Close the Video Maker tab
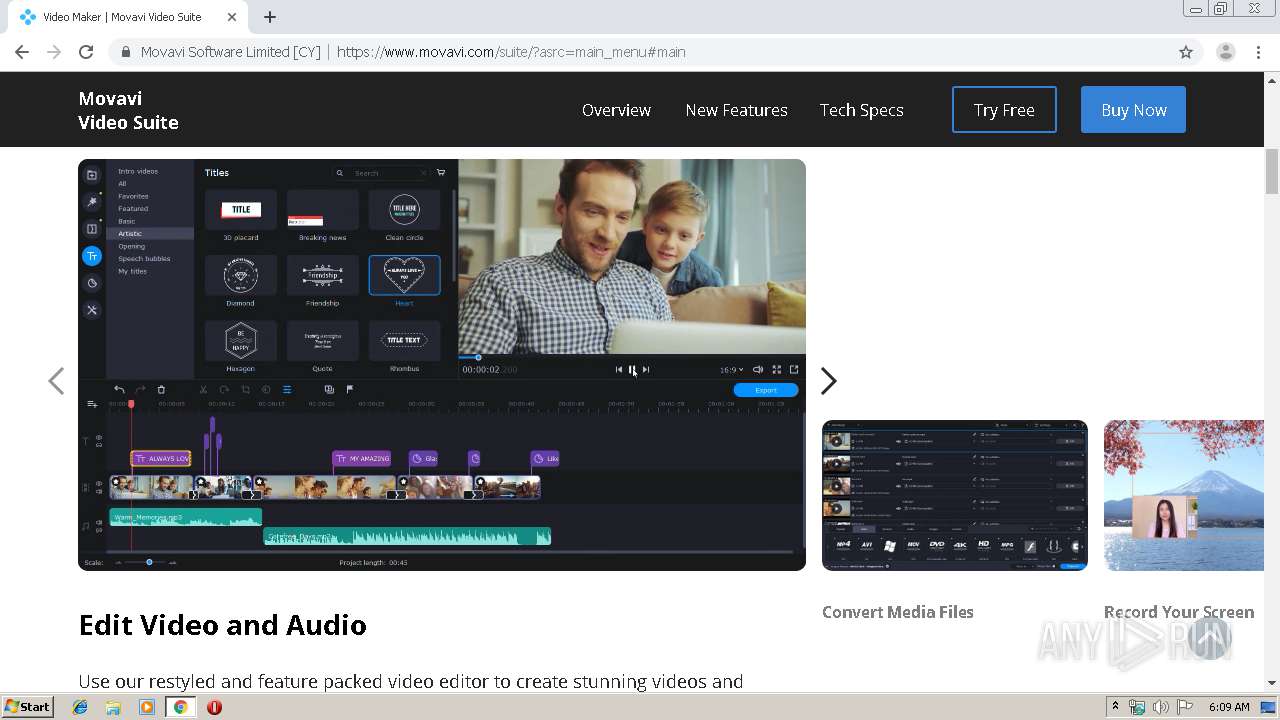 pos(232,17)
